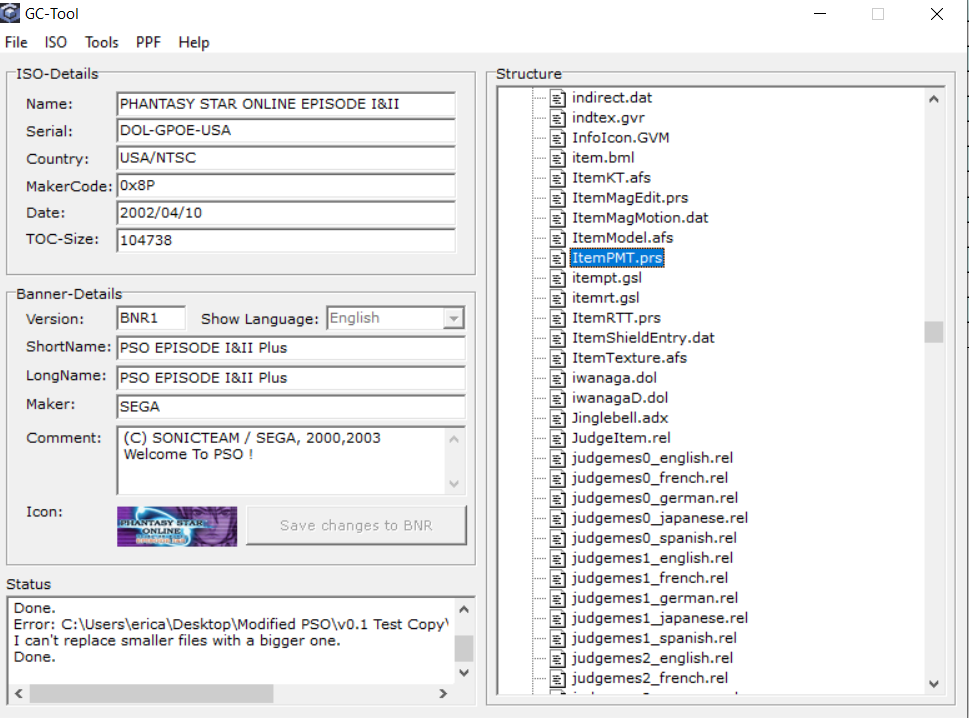Select the ItemKT.afs file icon
Screen dimensions: 969x718
coord(557,179)
